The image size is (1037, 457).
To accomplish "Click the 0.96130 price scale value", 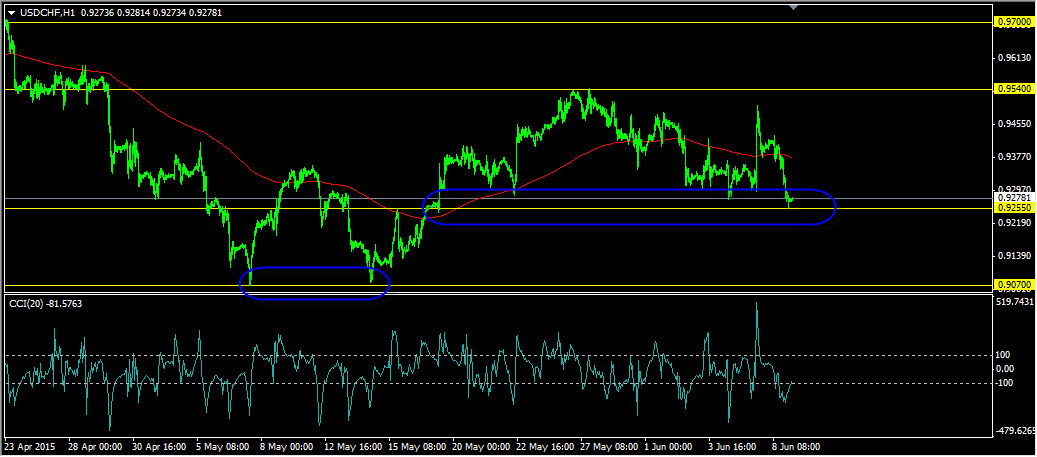I will [x=1014, y=58].
